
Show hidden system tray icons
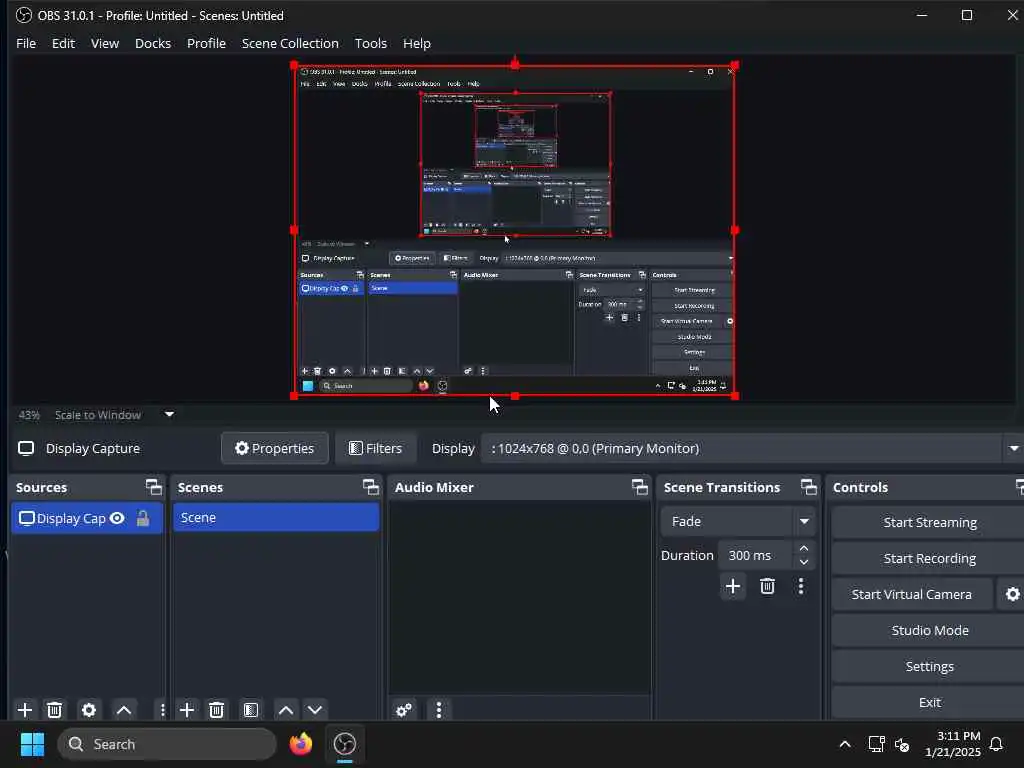844,744
